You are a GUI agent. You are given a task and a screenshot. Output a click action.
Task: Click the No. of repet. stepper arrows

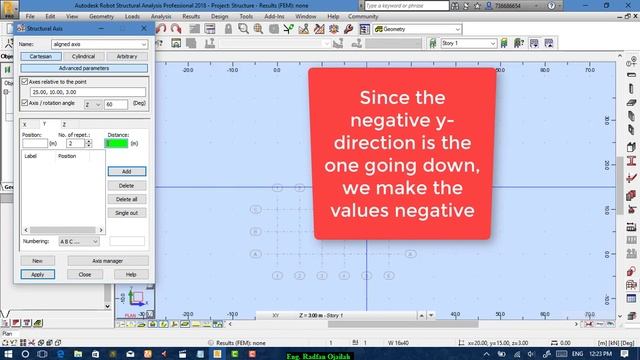pos(89,143)
